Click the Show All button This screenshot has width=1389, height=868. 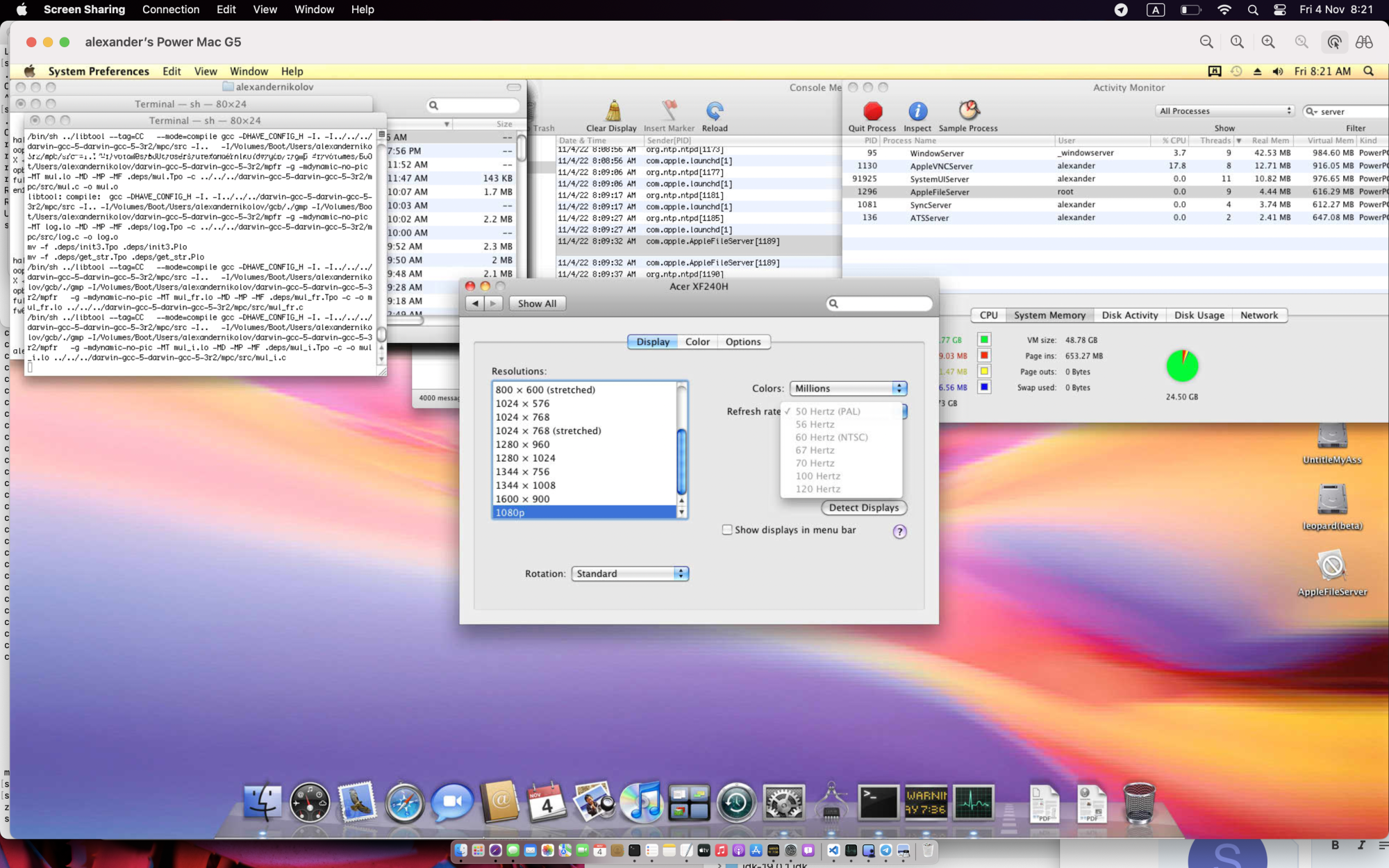click(537, 303)
